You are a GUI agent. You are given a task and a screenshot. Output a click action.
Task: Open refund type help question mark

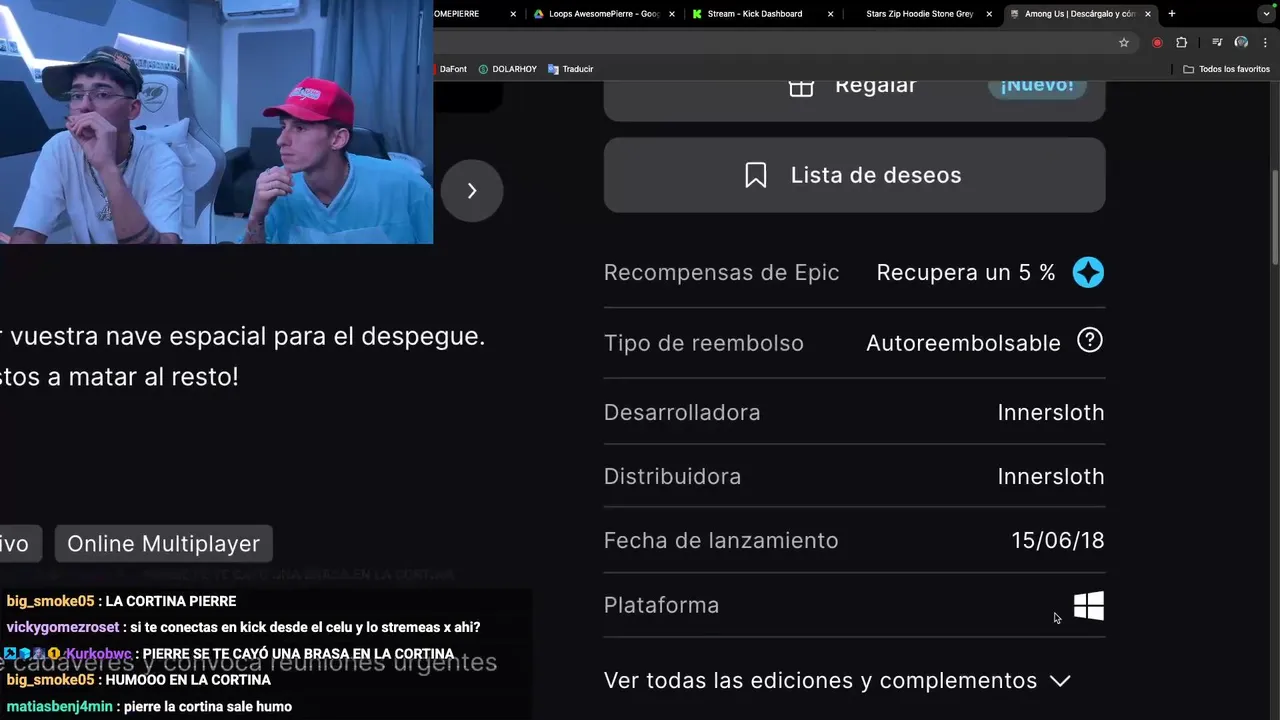click(1089, 341)
